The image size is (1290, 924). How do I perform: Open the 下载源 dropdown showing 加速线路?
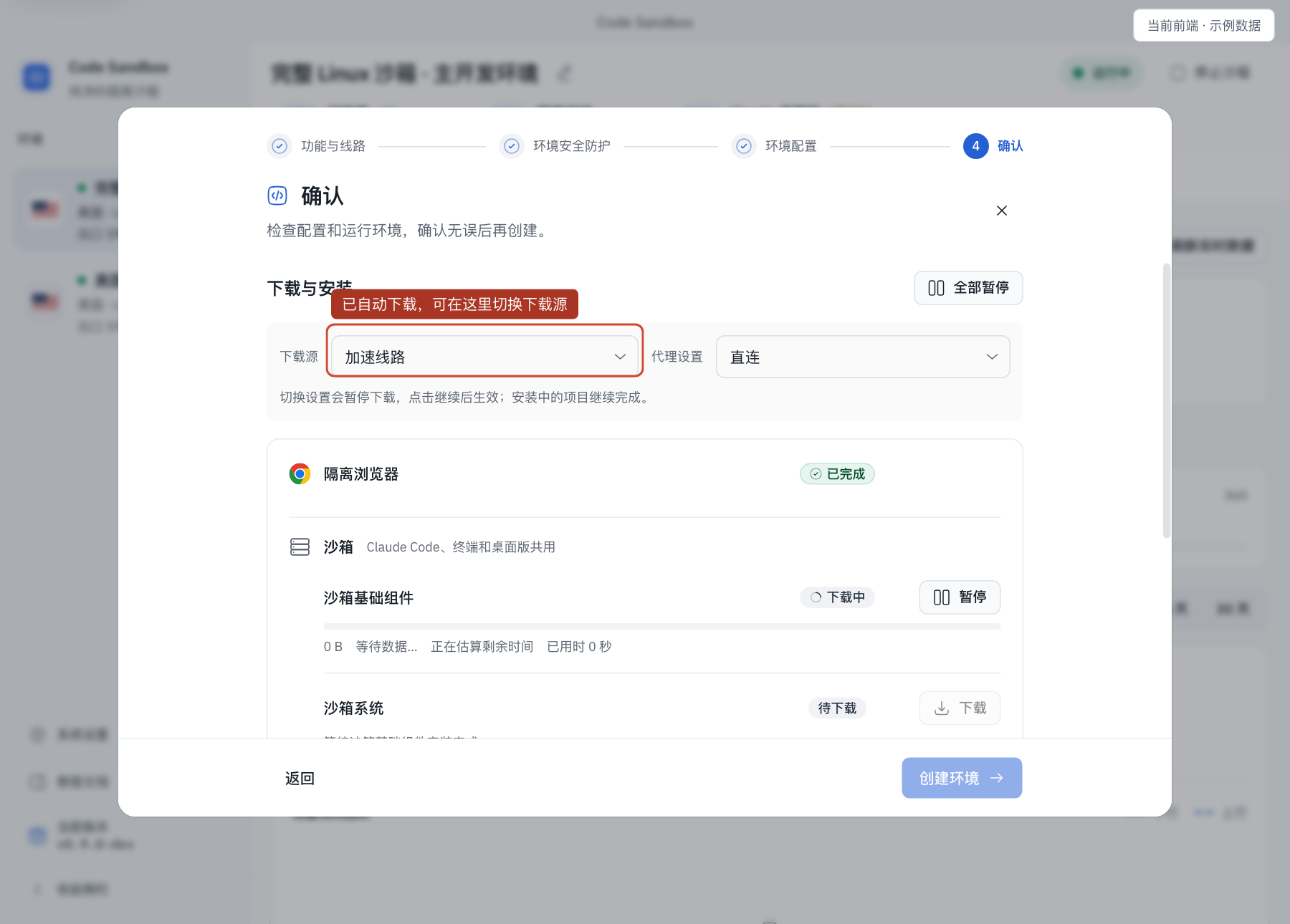(x=485, y=357)
